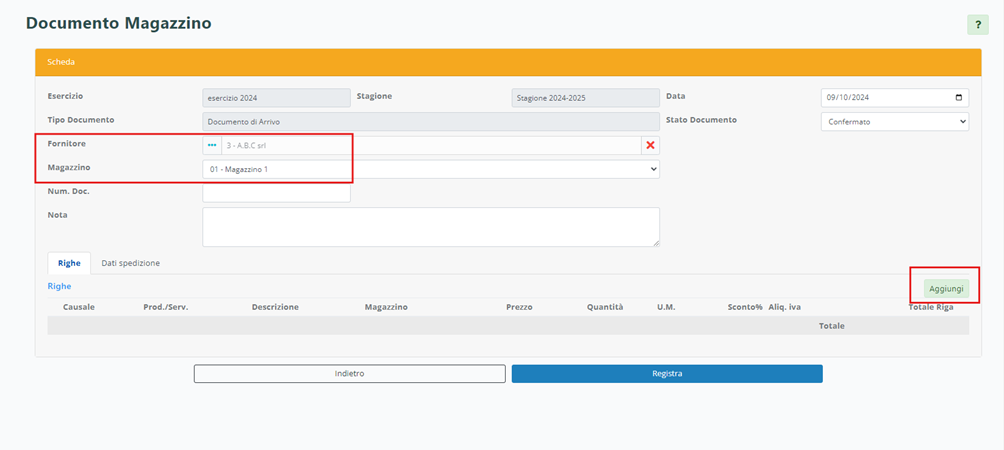
Task: Focus the Nota text area
Action: click(x=430, y=226)
